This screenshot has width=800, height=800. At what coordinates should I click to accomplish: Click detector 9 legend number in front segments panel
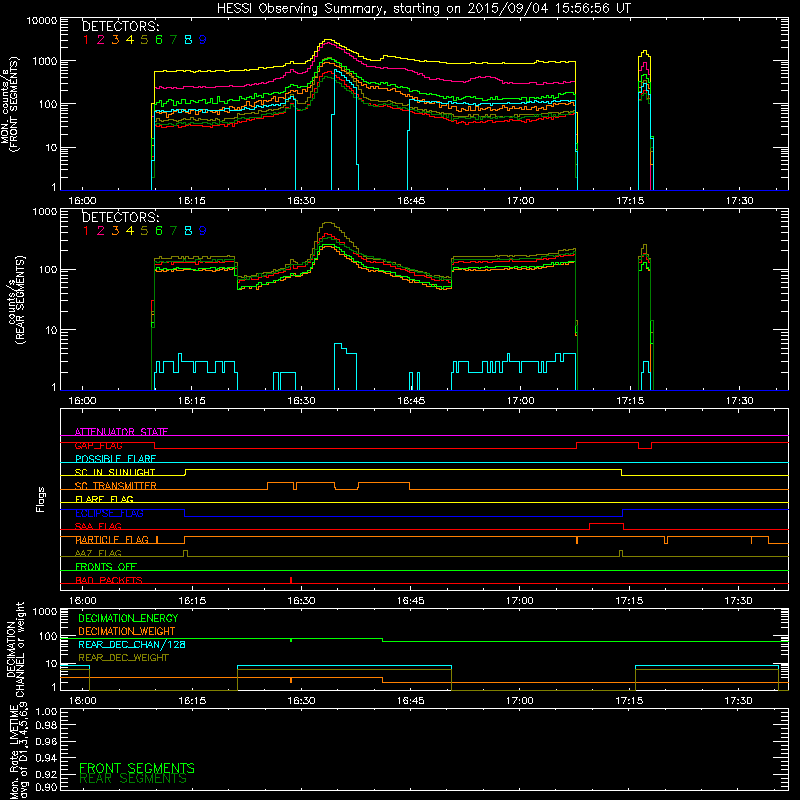click(203, 40)
